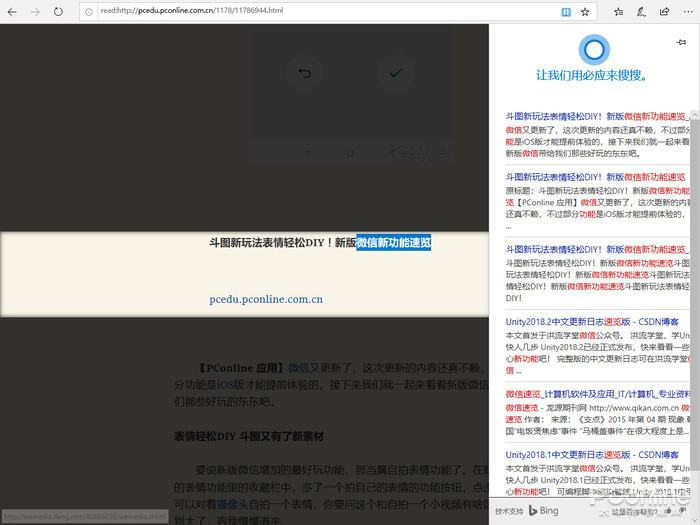700x525 pixels.
Task: Click the 让我们用必应来搜搜 heading
Action: (x=592, y=75)
